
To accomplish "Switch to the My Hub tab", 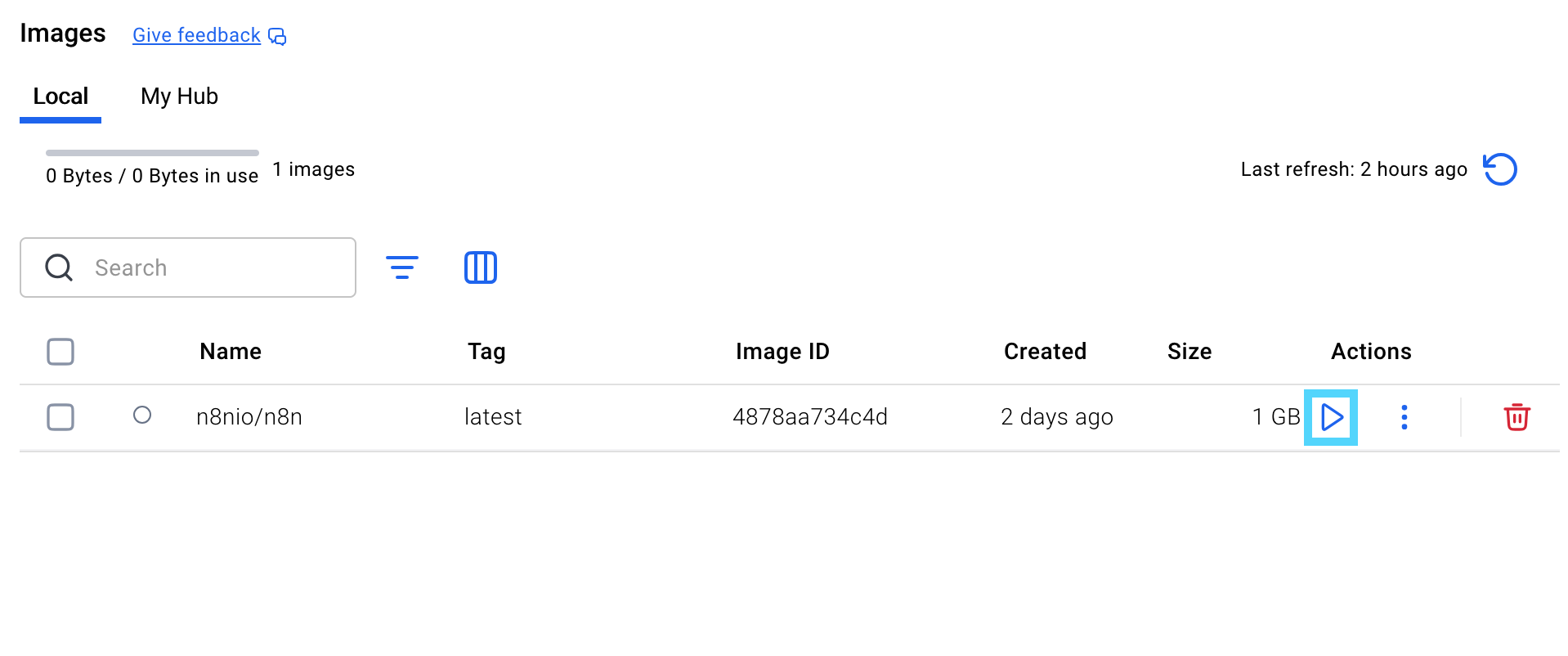I will tap(179, 97).
